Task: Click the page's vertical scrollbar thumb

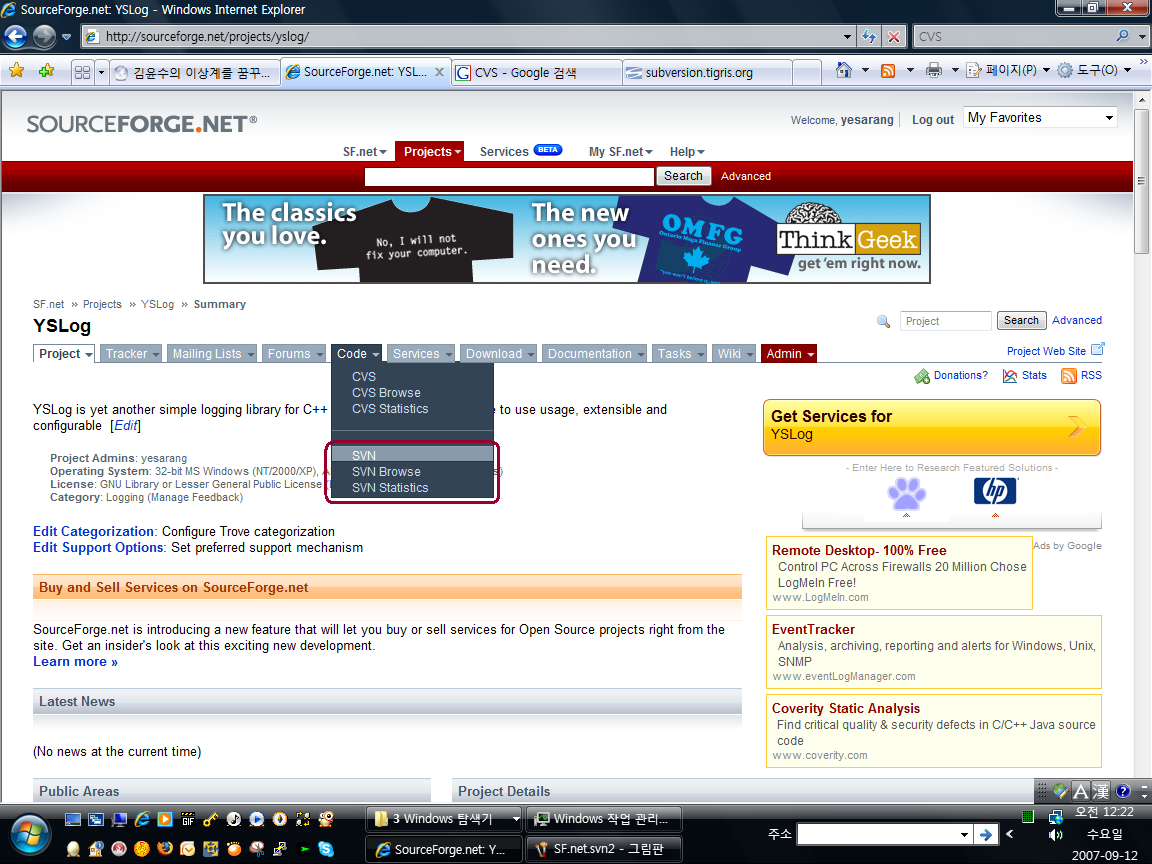Action: (1140, 181)
